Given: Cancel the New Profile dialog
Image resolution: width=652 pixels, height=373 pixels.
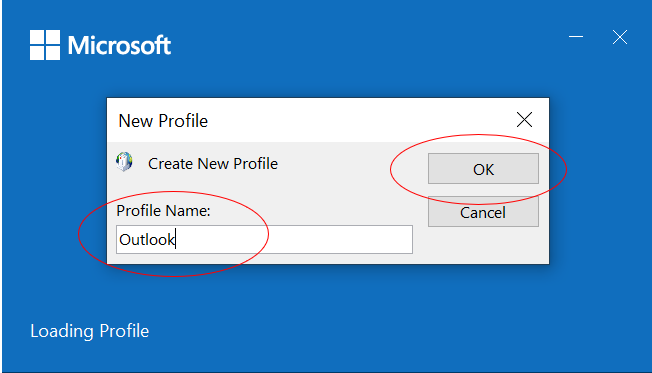Looking at the screenshot, I should pos(483,212).
